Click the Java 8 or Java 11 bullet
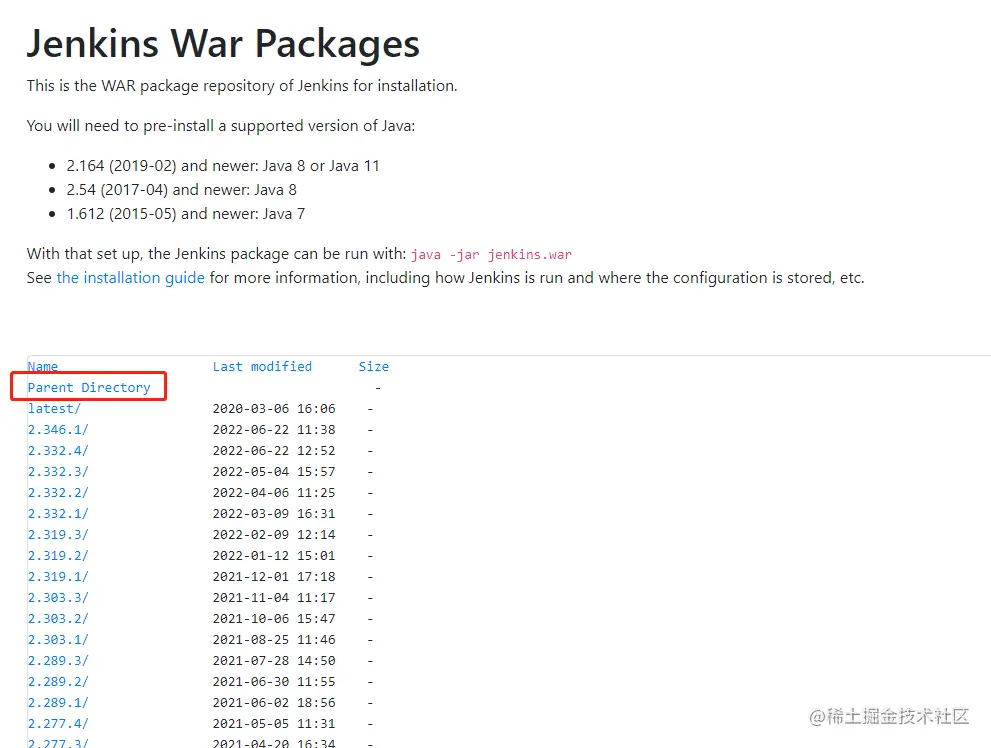The image size is (991, 748). [223, 166]
